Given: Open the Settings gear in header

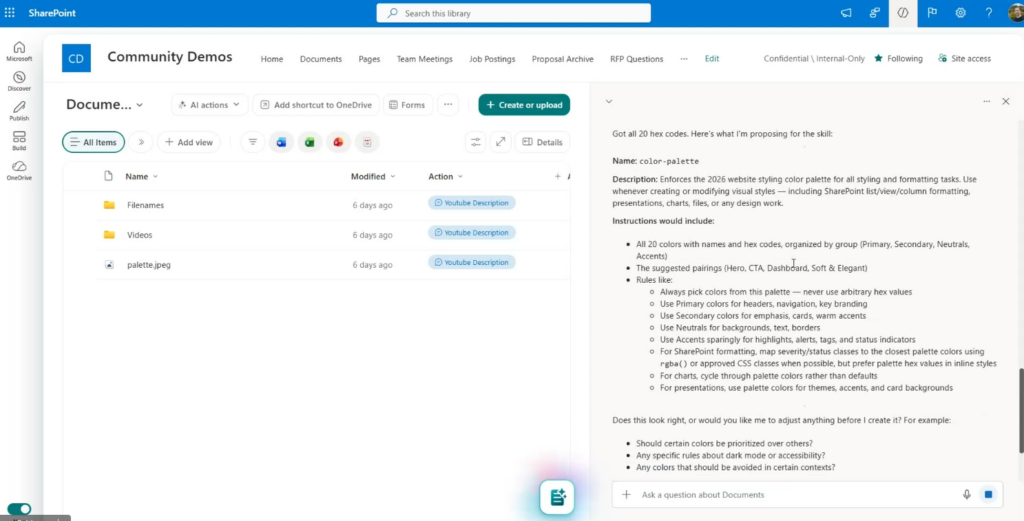Looking at the screenshot, I should pos(960,13).
